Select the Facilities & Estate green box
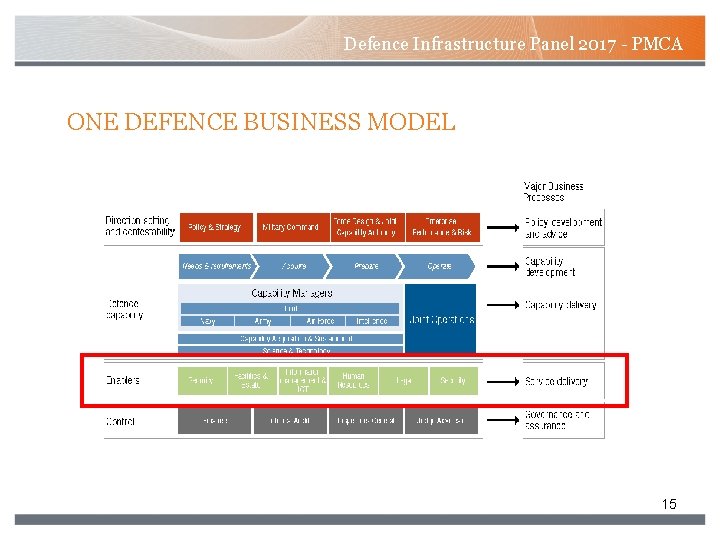 click(253, 381)
